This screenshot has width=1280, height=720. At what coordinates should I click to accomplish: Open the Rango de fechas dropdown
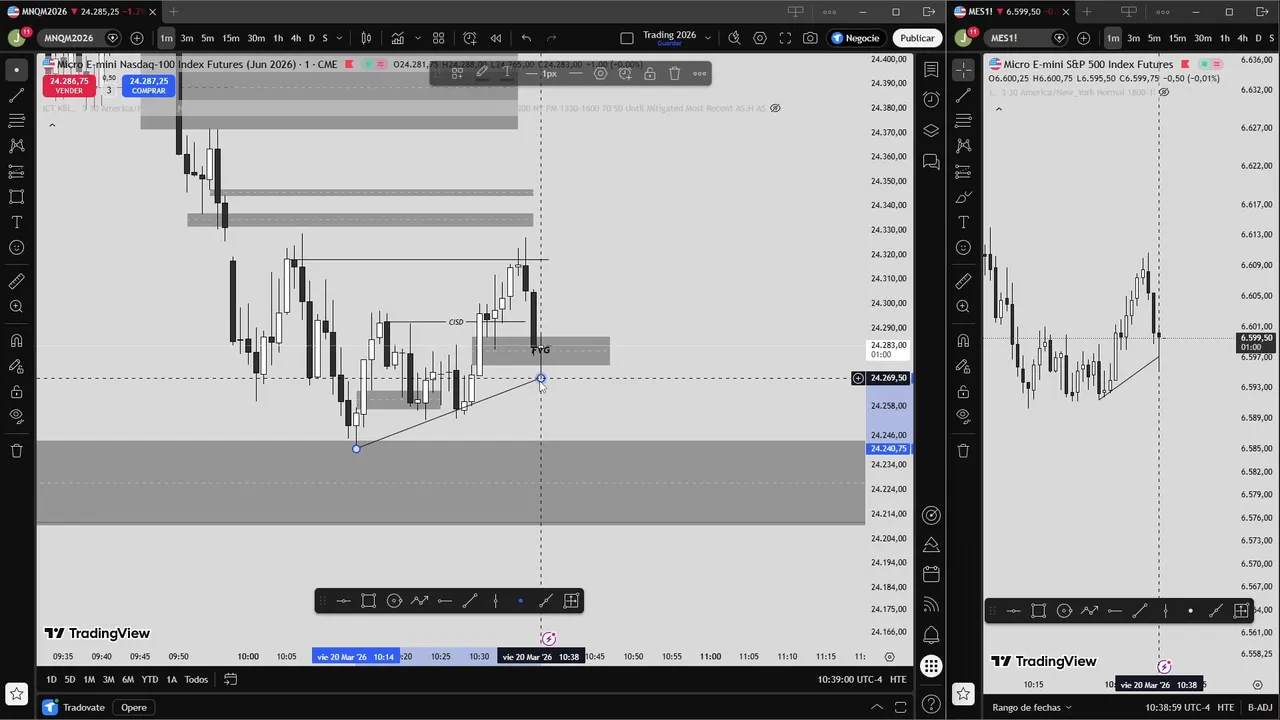click(1032, 708)
